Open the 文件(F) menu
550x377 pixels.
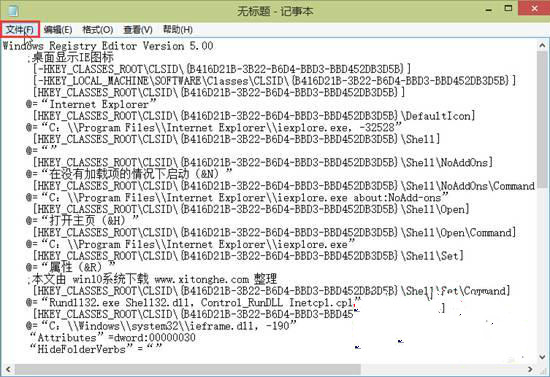(x=20, y=29)
